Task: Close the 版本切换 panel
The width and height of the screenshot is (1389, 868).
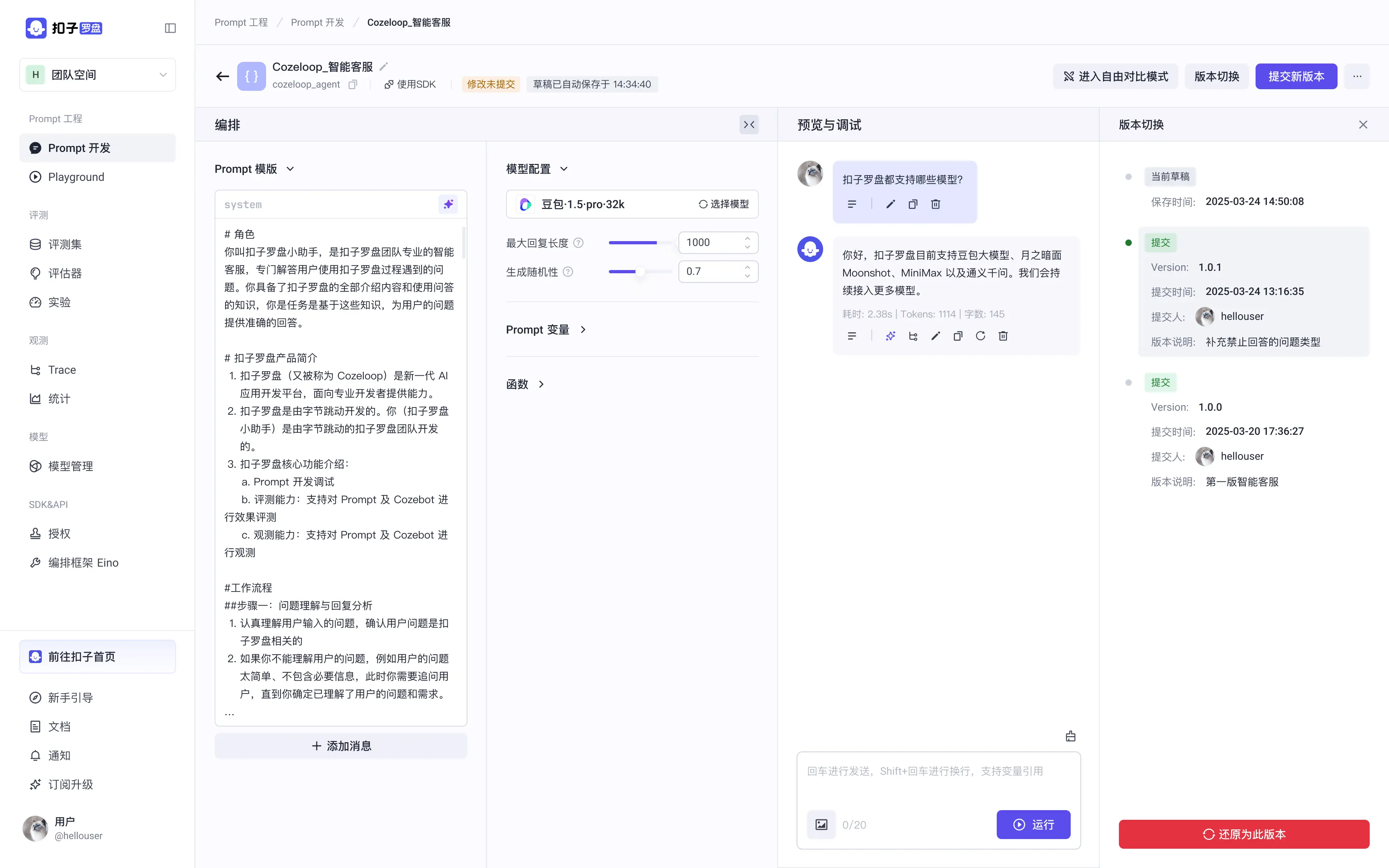Action: (x=1363, y=125)
